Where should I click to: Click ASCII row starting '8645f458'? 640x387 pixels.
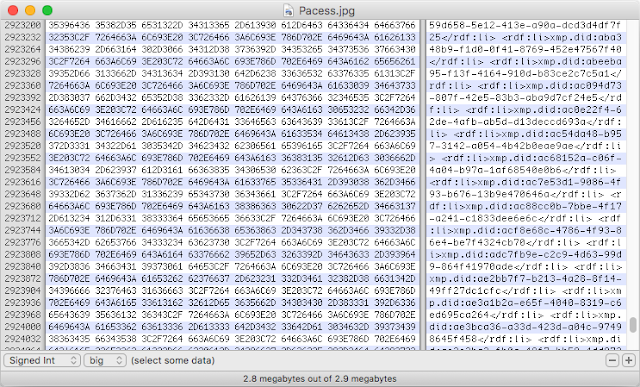coord(525,339)
